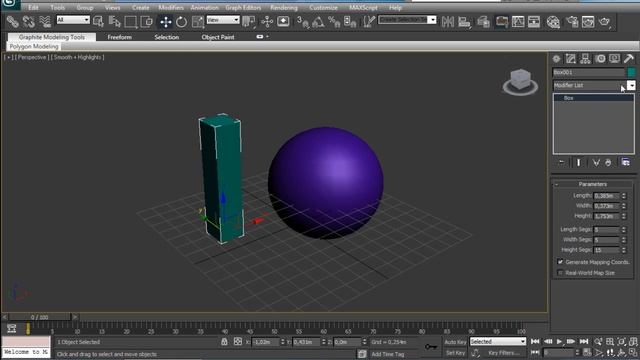Open the Edit menu
This screenshot has width=640, height=360.
click(33, 7)
